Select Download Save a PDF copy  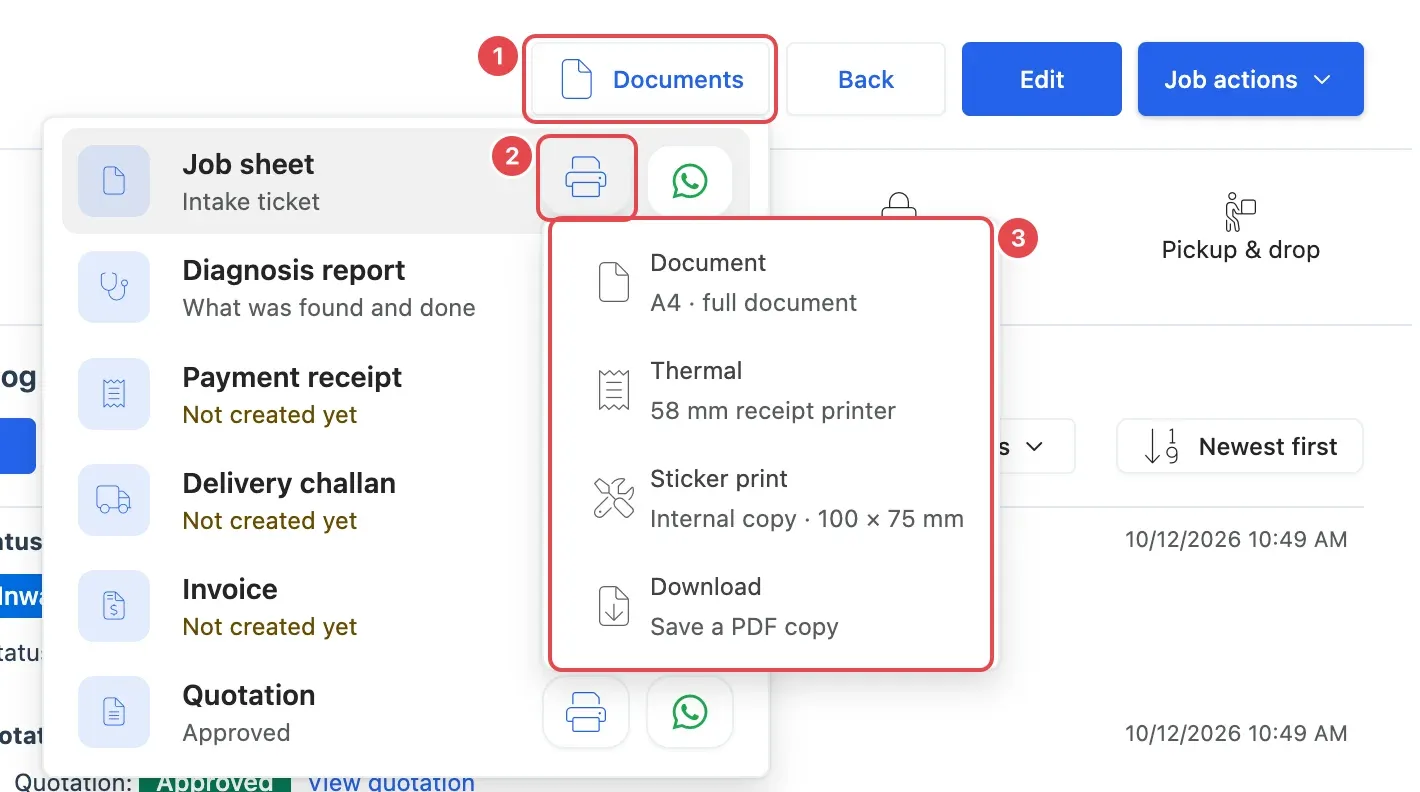(770, 606)
